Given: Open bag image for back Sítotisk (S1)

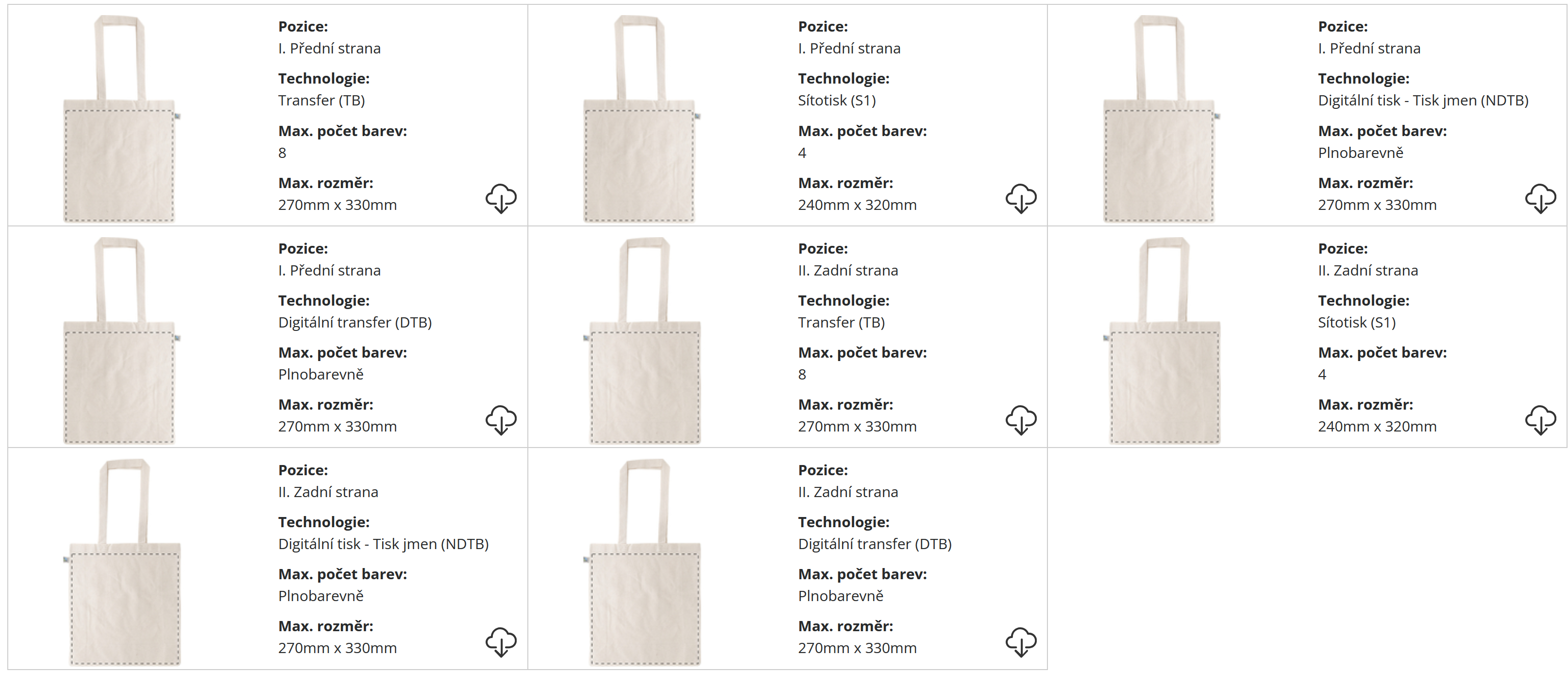Looking at the screenshot, I should (1165, 341).
